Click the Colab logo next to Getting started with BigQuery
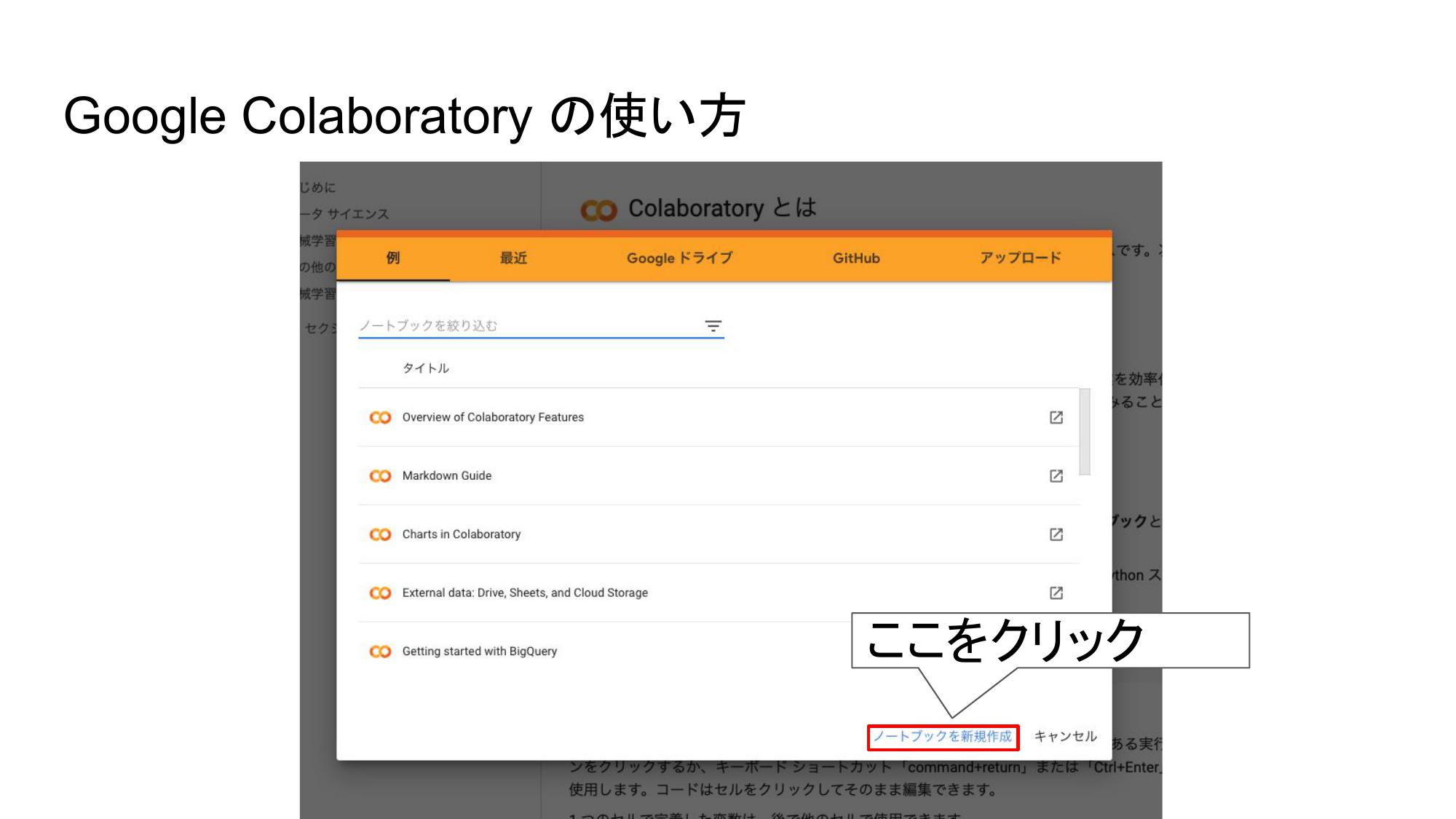The image size is (1456, 819). [x=380, y=651]
